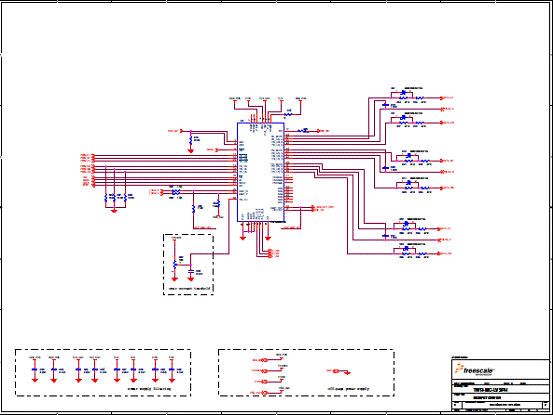Click the rightmost capacitor in power supply filtering box
553x415 pixels.
pos(171,370)
